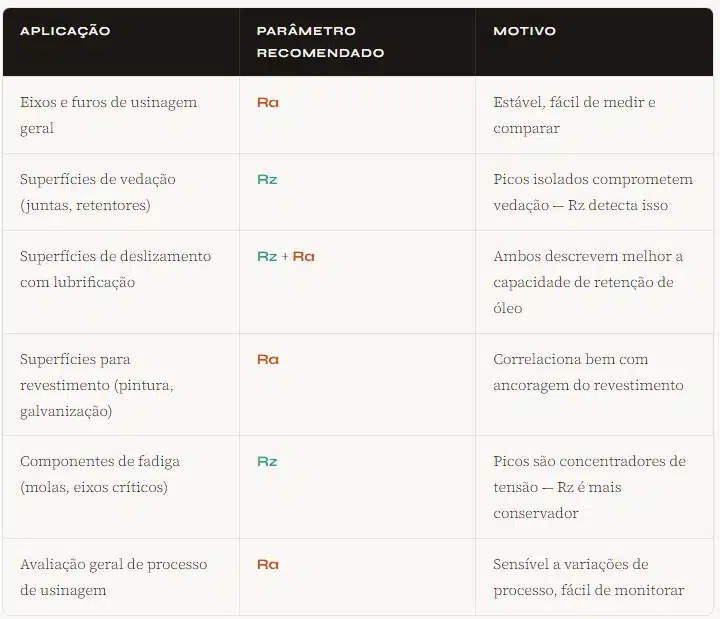Click the 'Sensível a variações de processo' text
The image size is (720, 619).
[588, 577]
